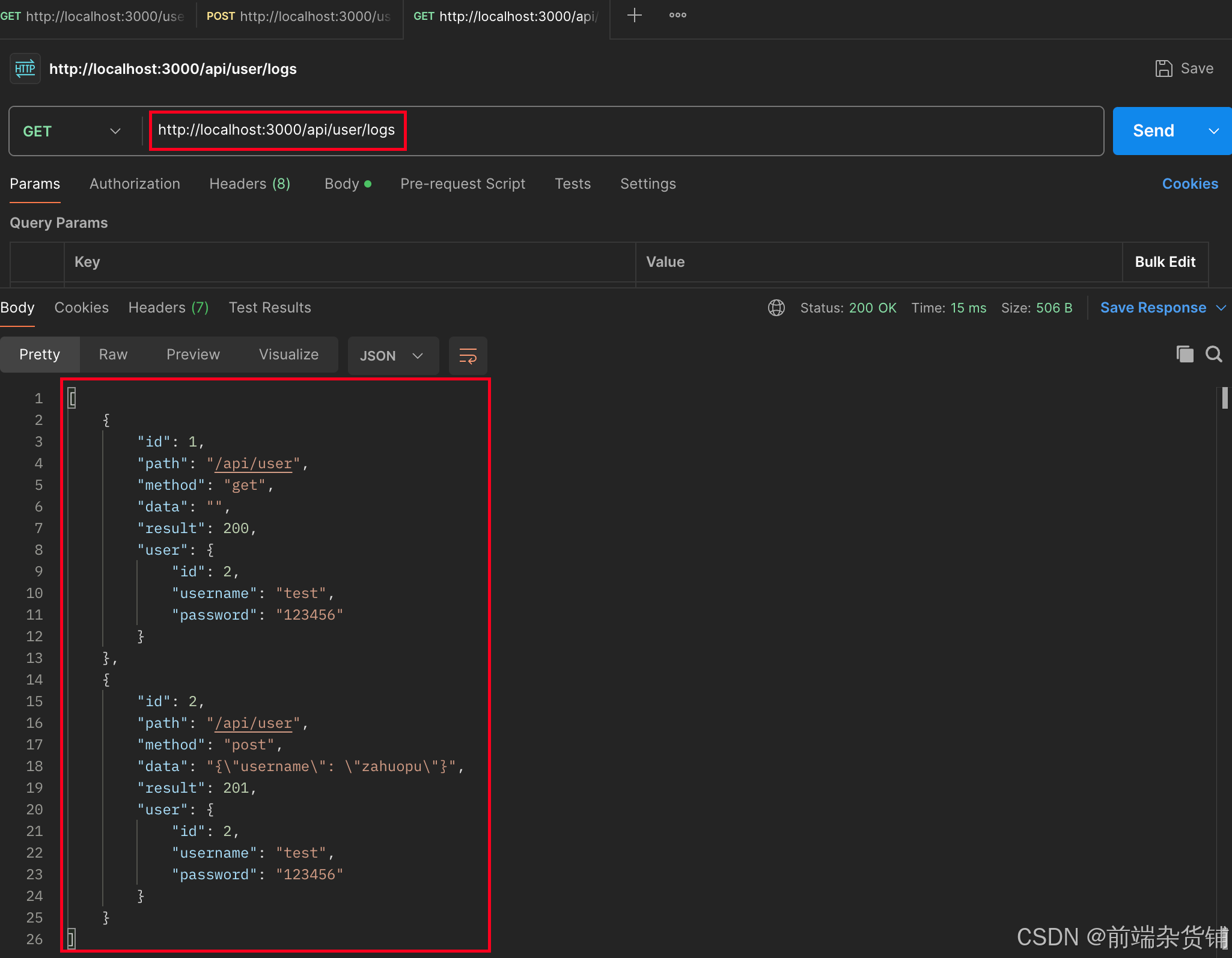The width and height of the screenshot is (1232, 958).
Task: Copy response body with copy icon
Action: 1185,354
